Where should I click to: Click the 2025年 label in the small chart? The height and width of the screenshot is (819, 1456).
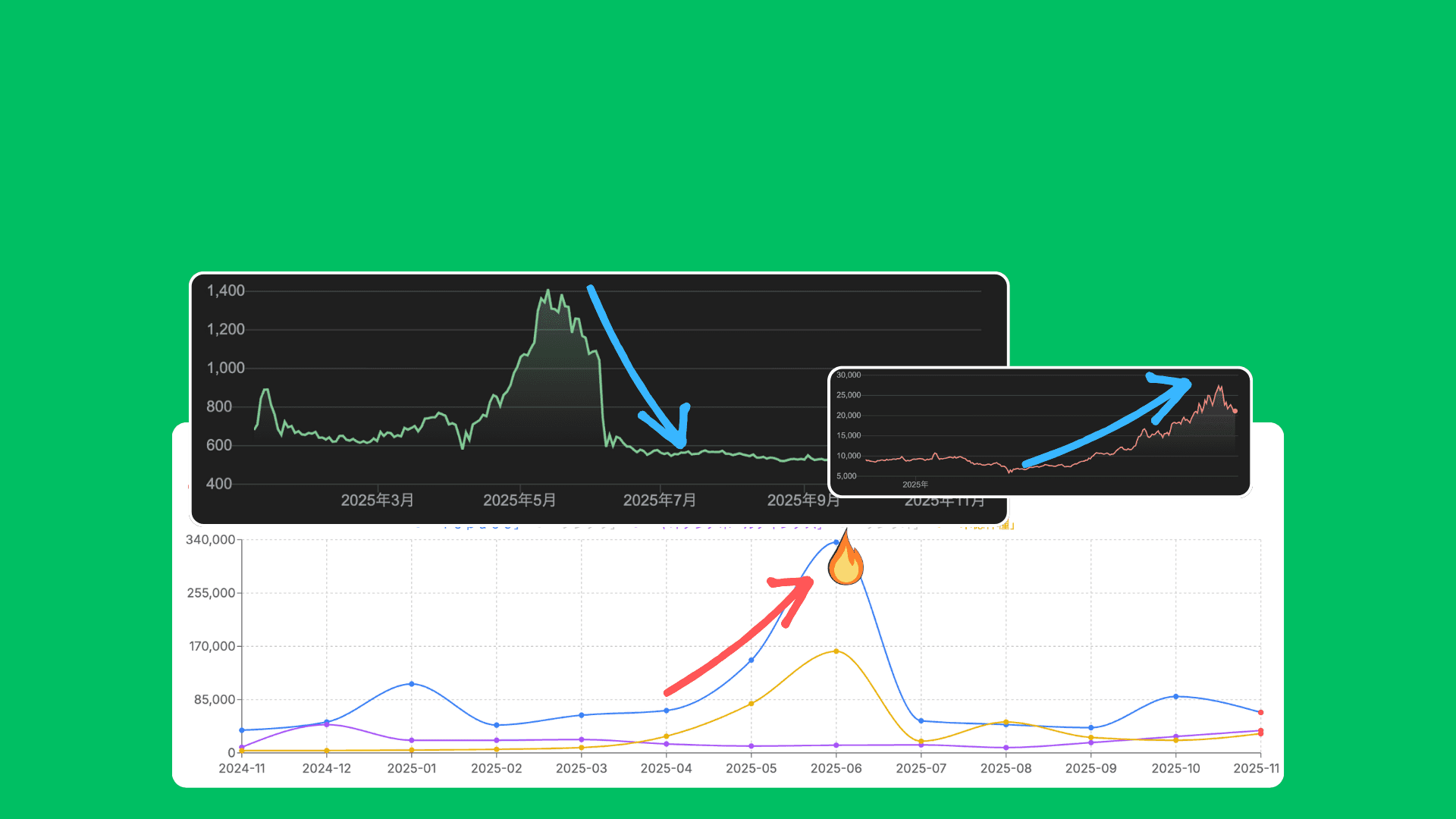click(915, 485)
